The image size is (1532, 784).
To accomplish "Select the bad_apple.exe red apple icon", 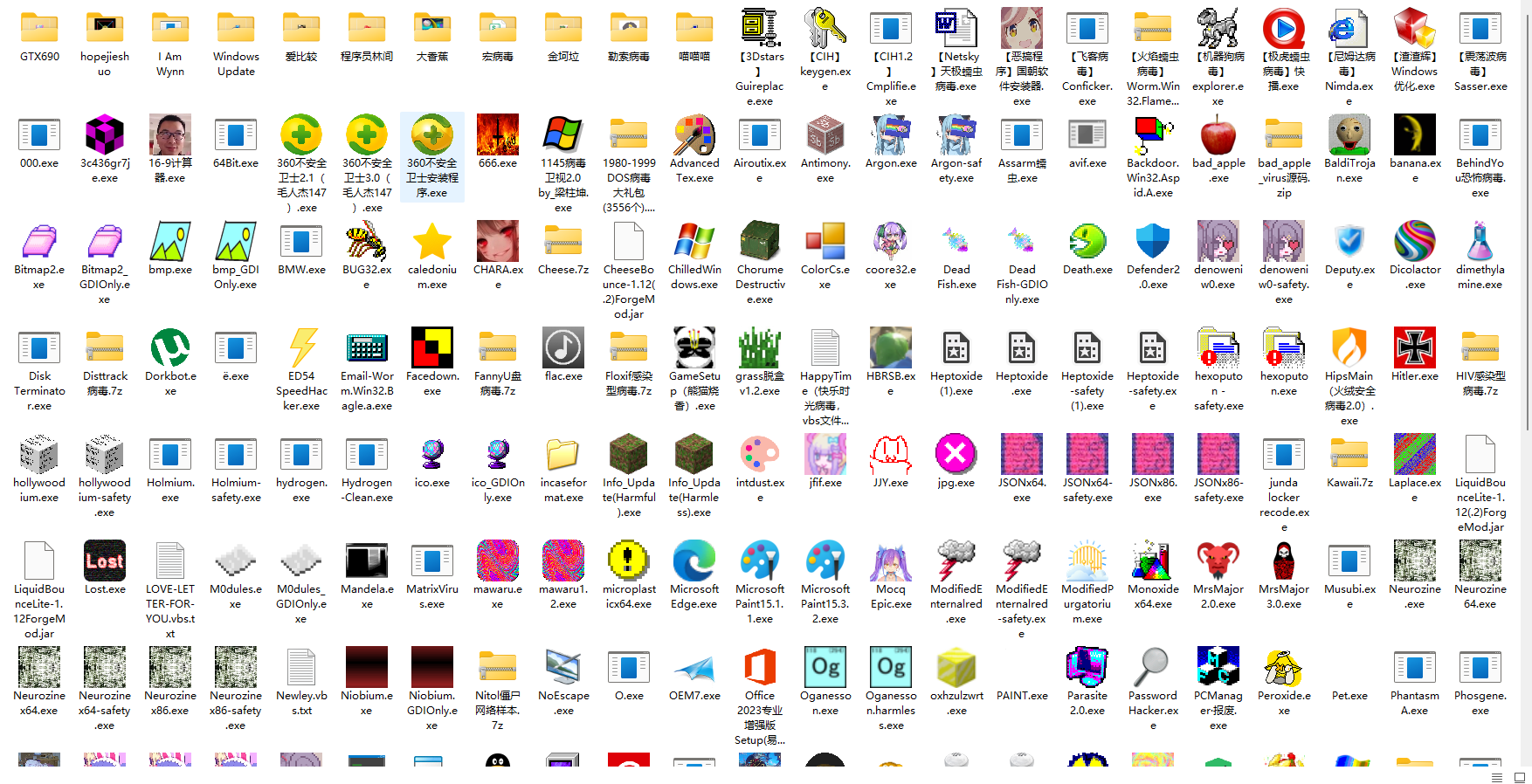I will pos(1218,134).
